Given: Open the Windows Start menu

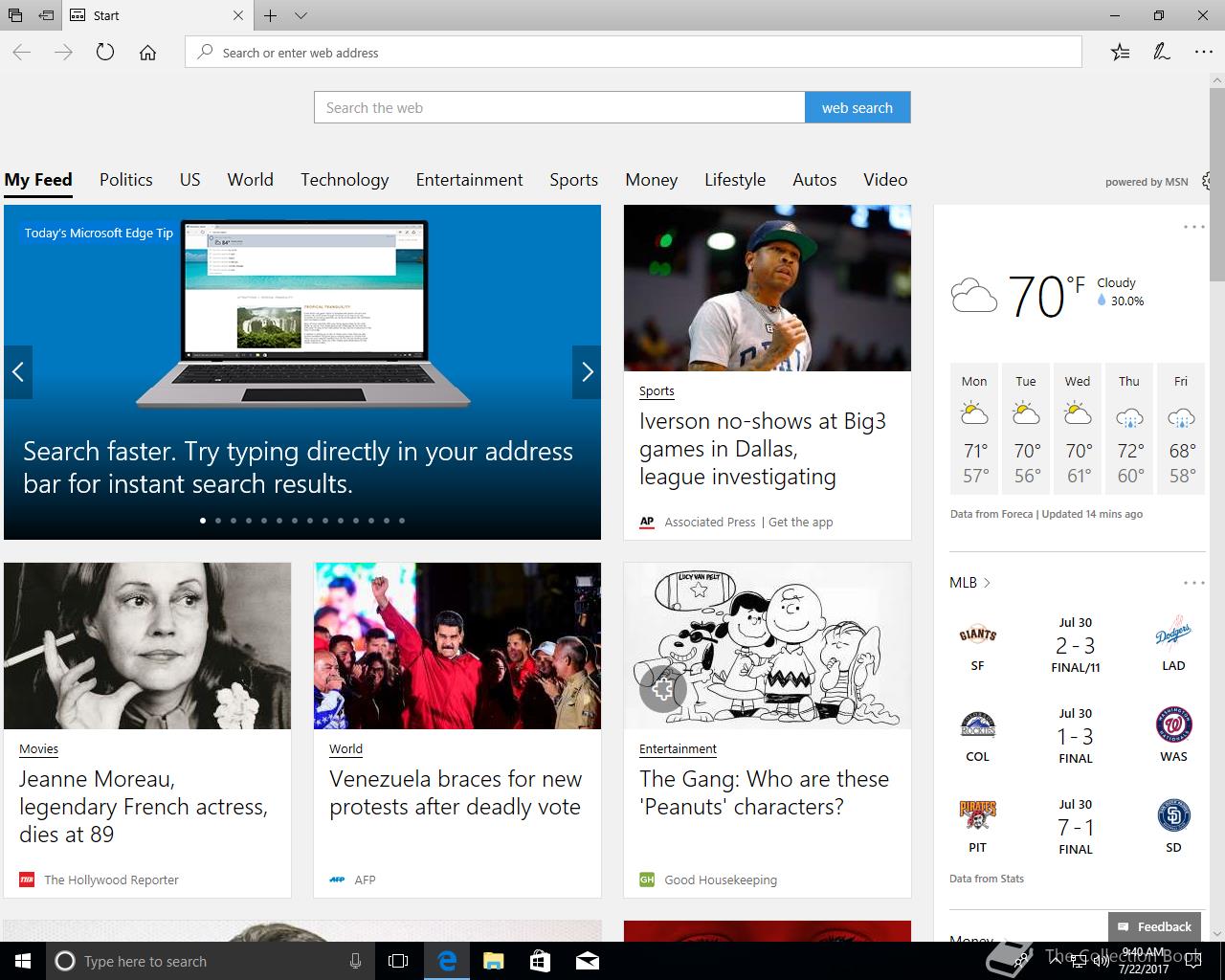Looking at the screenshot, I should tap(23, 961).
